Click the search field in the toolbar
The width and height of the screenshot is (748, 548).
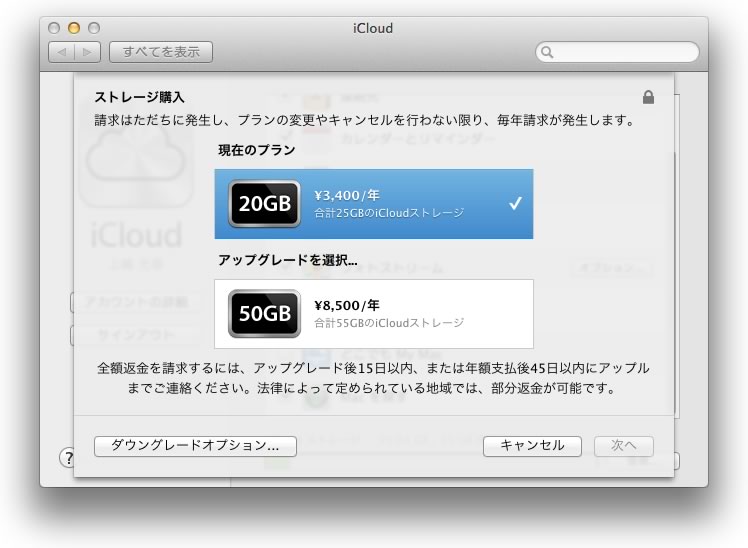617,52
